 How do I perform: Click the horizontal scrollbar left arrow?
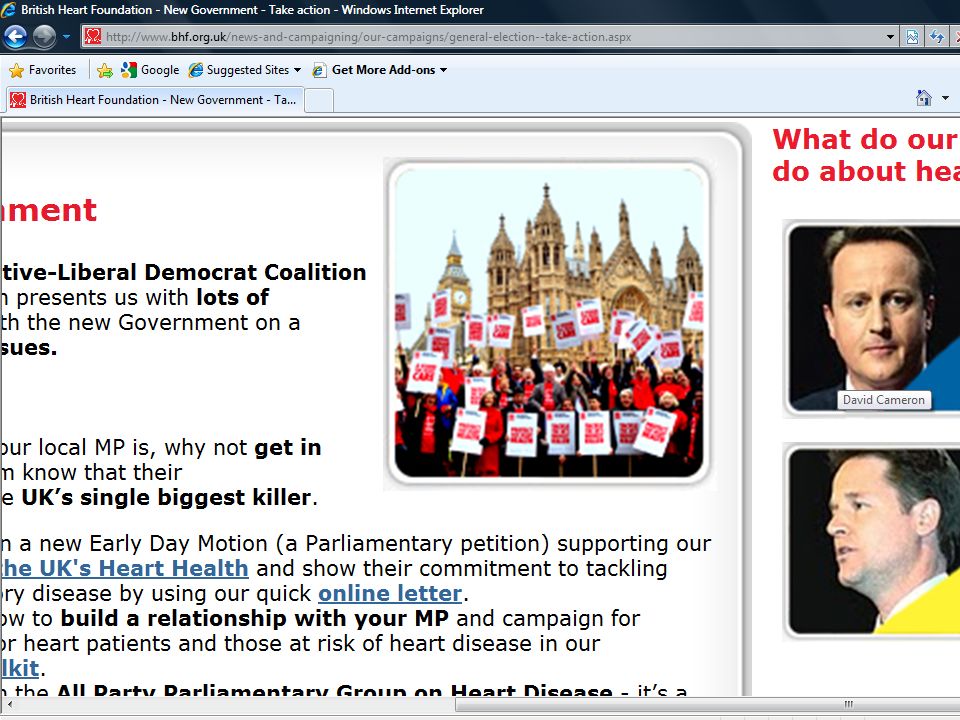[x=9, y=704]
